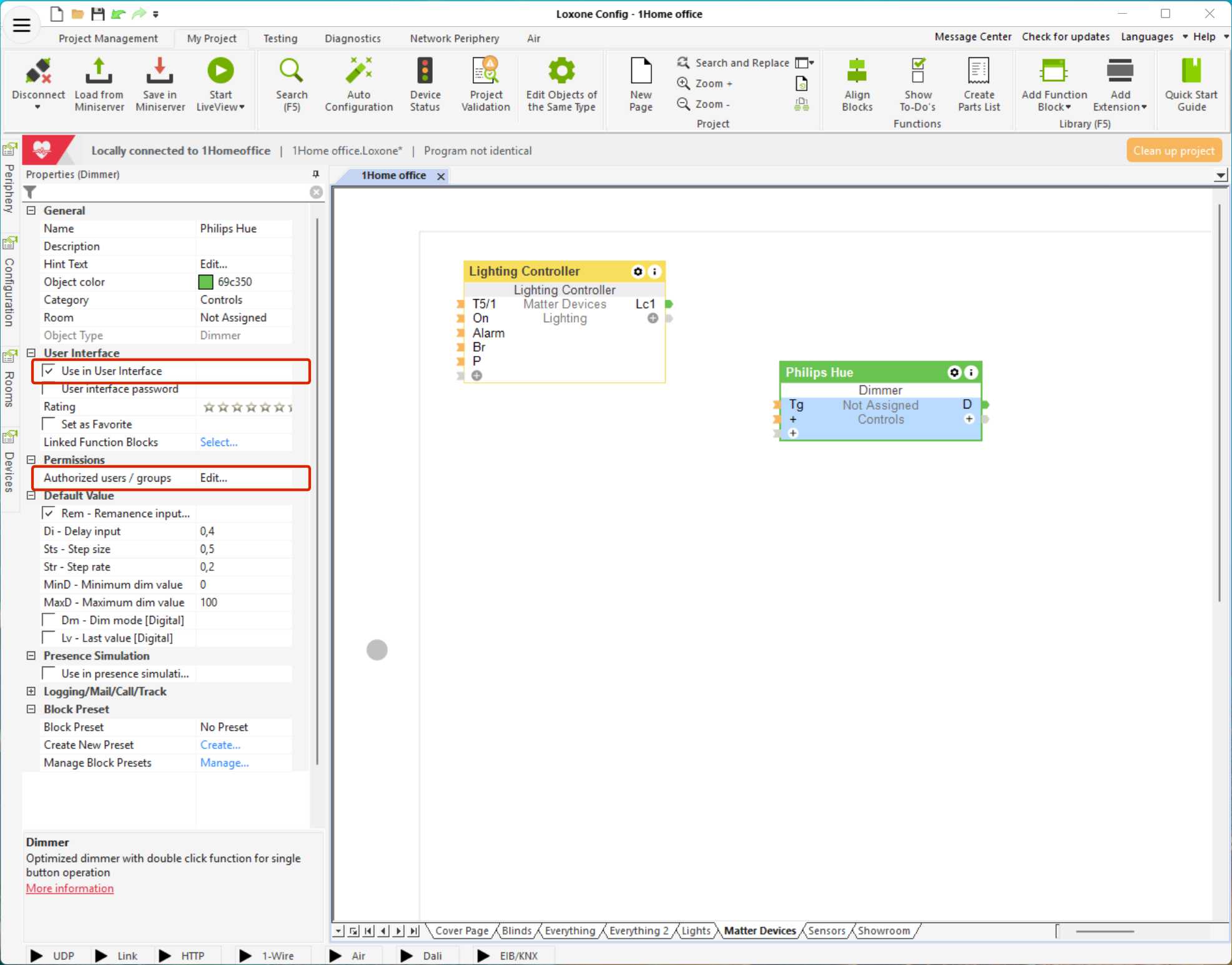Open settings gear on Philips Hue block
The width and height of the screenshot is (1232, 965).
pos(954,373)
